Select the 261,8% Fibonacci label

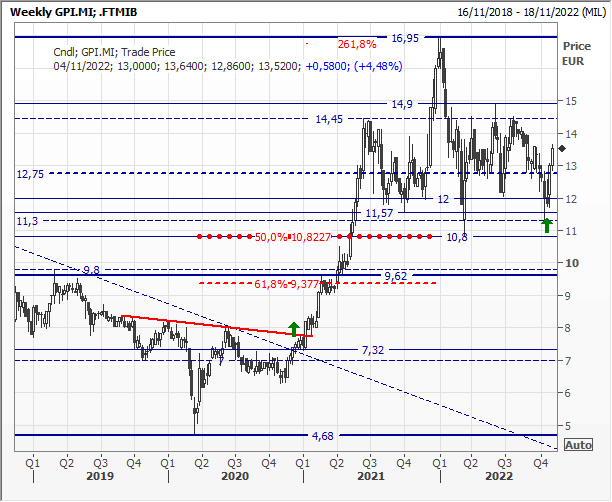click(x=356, y=44)
